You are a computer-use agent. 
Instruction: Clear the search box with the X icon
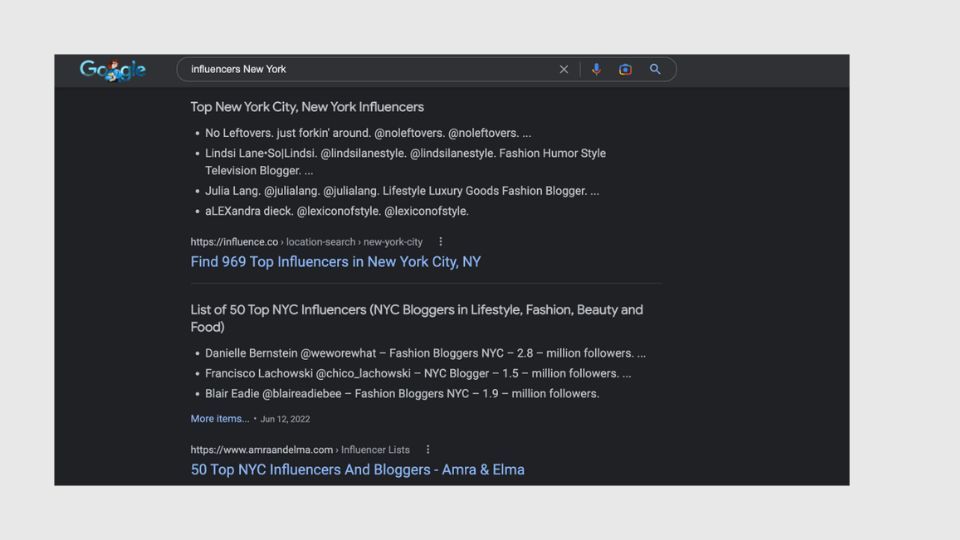[x=564, y=69]
